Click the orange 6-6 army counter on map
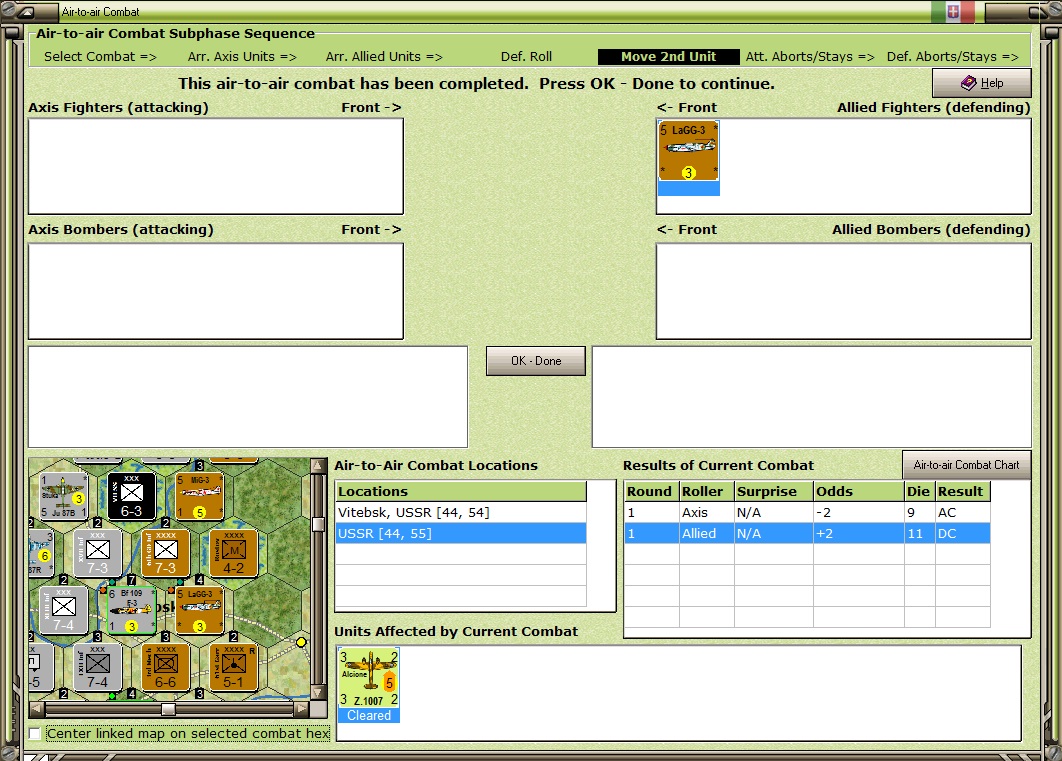This screenshot has width=1062, height=761. click(165, 667)
